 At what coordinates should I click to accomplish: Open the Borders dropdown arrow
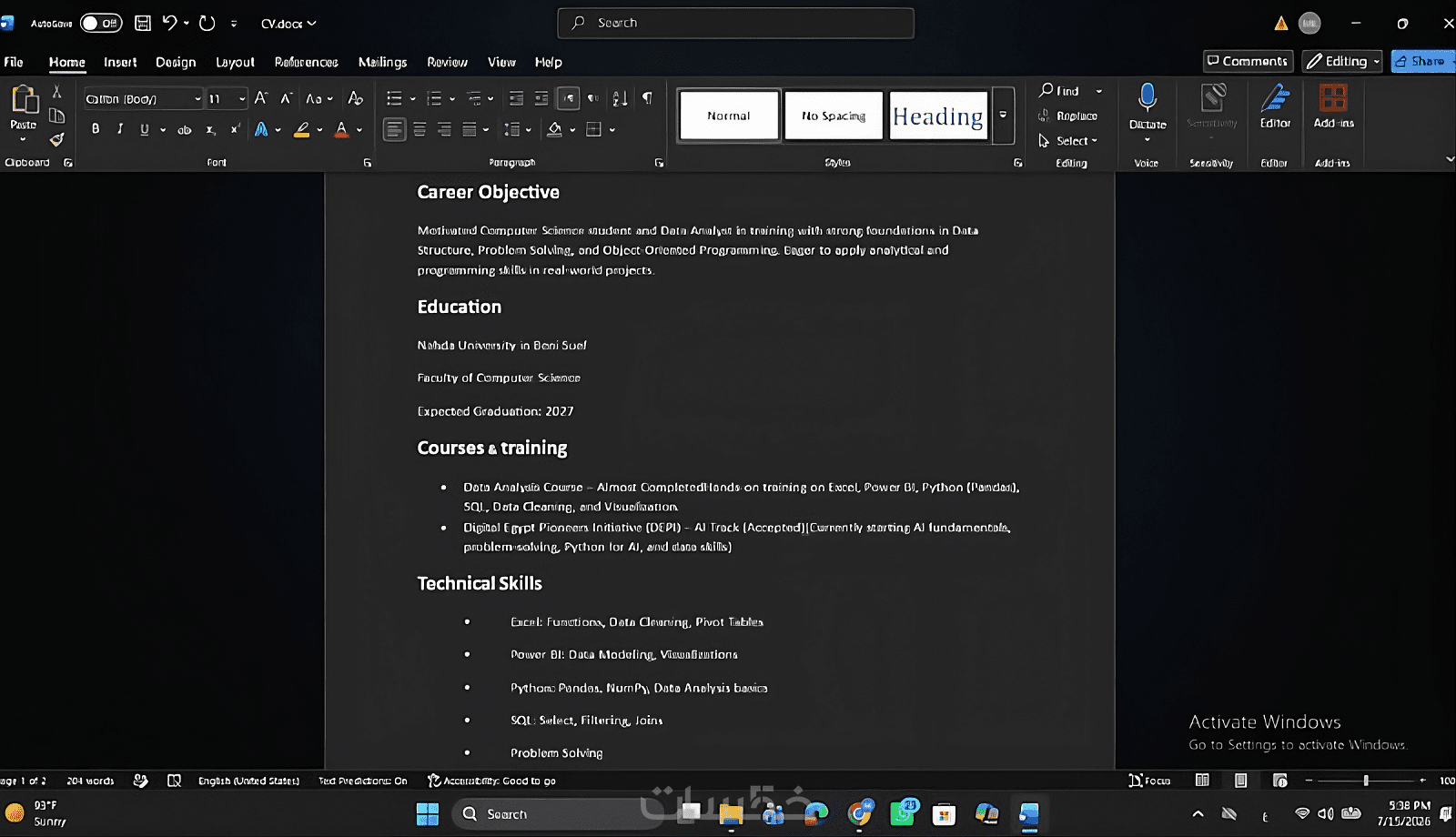pyautogui.click(x=612, y=130)
